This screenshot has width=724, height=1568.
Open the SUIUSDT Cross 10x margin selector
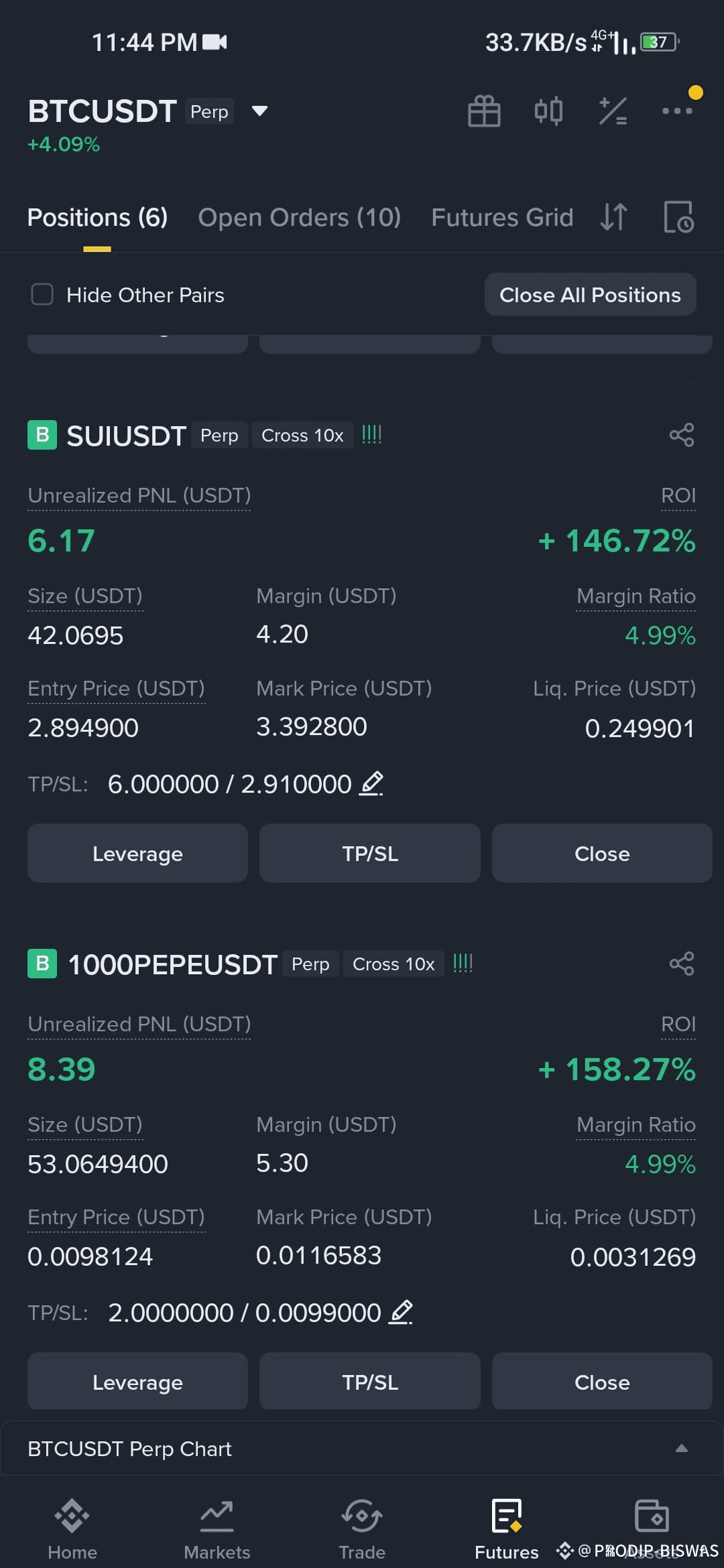click(302, 436)
